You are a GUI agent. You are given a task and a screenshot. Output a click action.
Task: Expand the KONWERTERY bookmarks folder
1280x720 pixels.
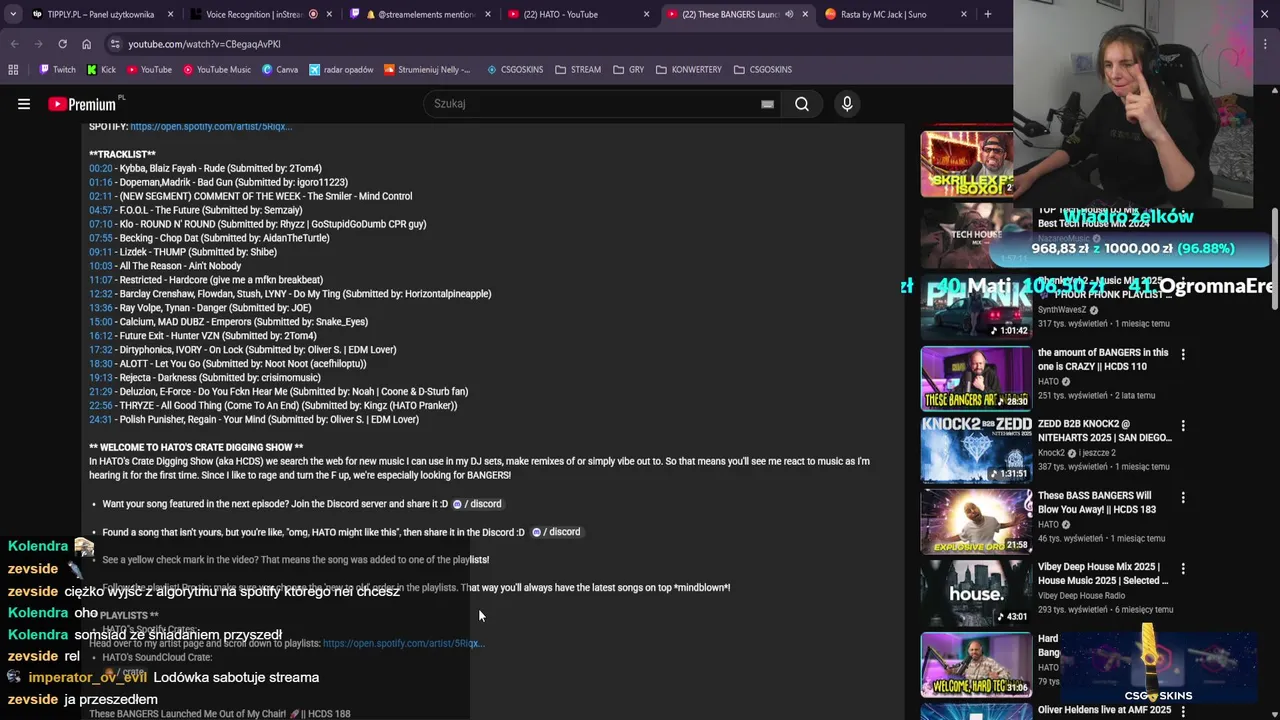(x=689, y=70)
